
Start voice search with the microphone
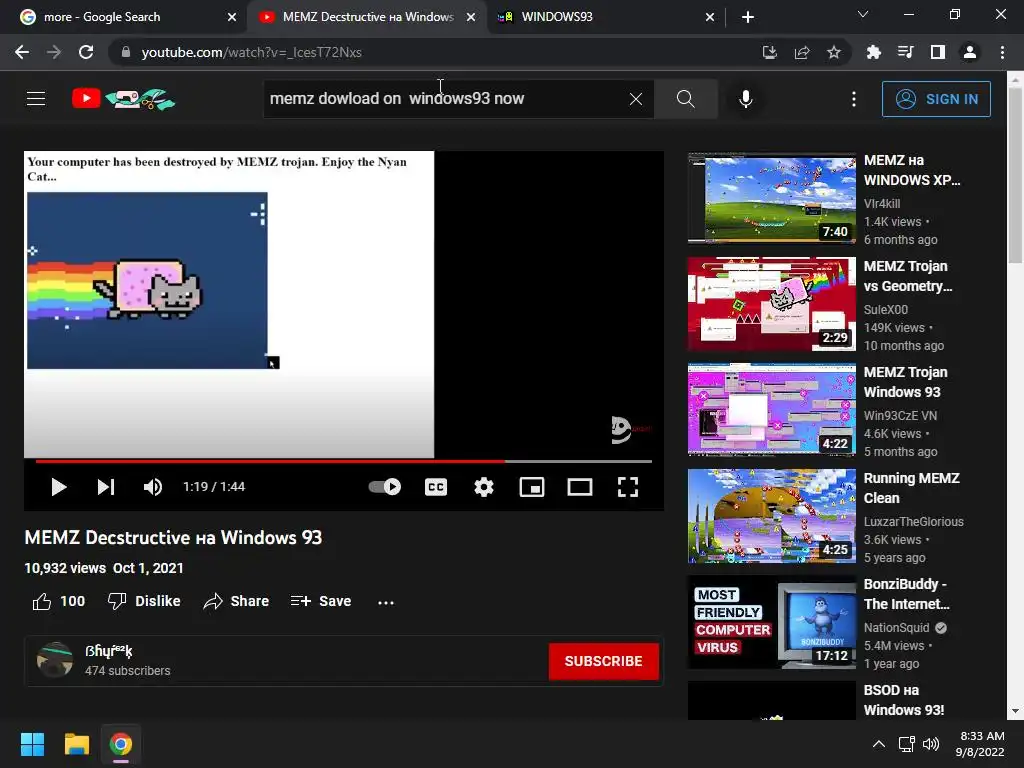pos(746,99)
